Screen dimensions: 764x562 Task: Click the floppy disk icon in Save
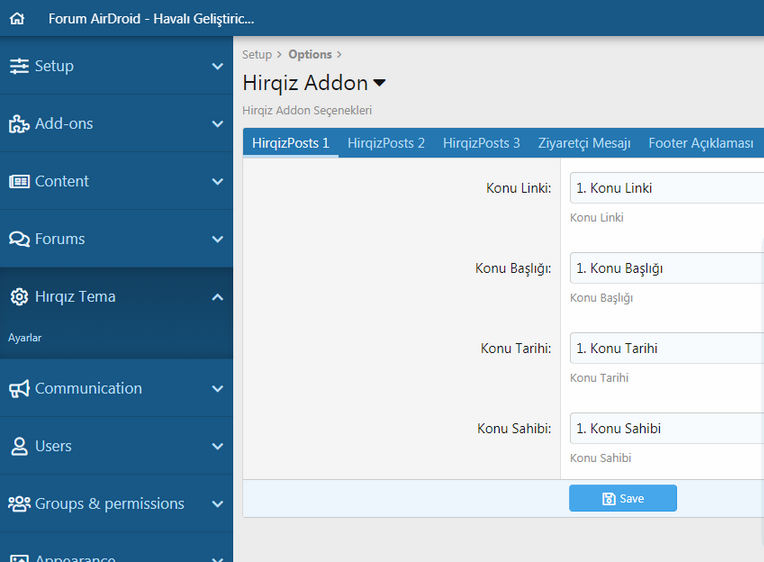pyautogui.click(x=609, y=499)
